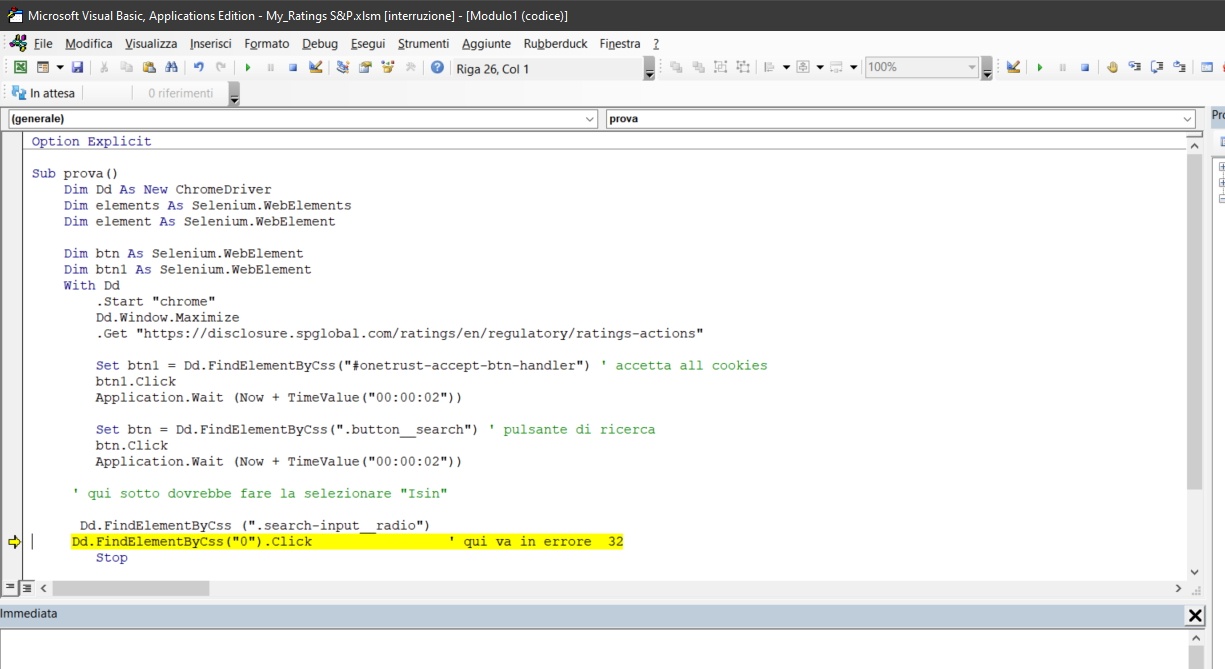Screen dimensions: 1225x669
Task: Click the Rubberduck refresh icon by In attesa
Action: 17,93
